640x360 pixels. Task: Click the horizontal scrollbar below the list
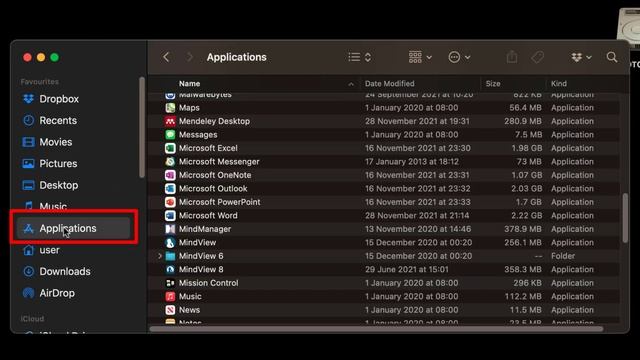[376, 329]
